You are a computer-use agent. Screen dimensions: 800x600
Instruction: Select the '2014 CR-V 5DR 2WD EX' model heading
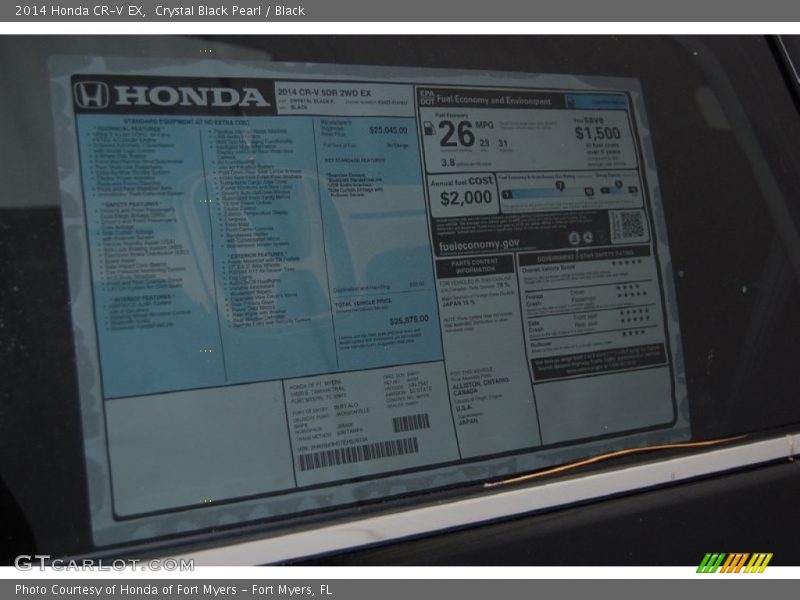click(x=324, y=92)
